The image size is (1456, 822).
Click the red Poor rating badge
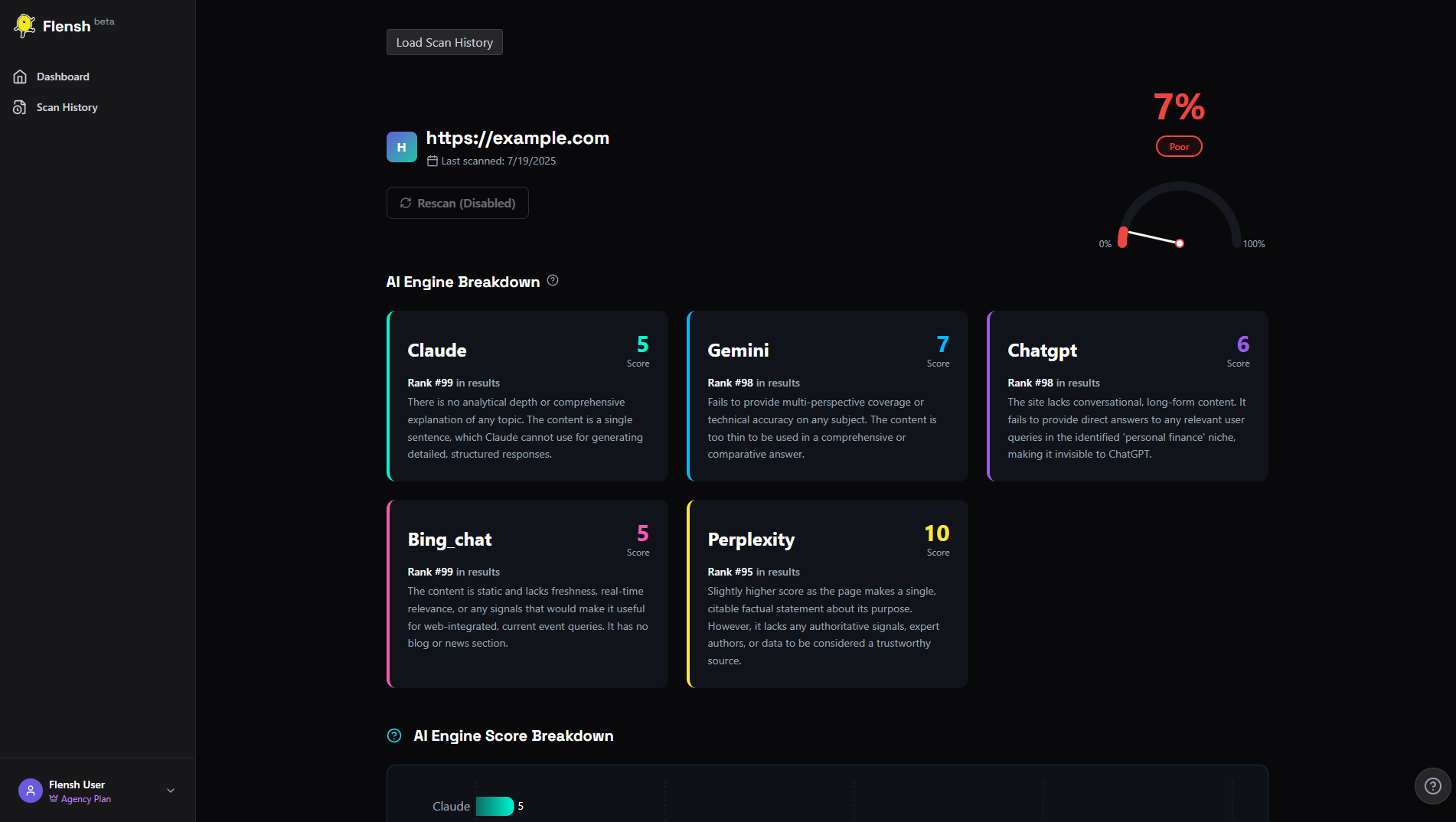coord(1179,146)
